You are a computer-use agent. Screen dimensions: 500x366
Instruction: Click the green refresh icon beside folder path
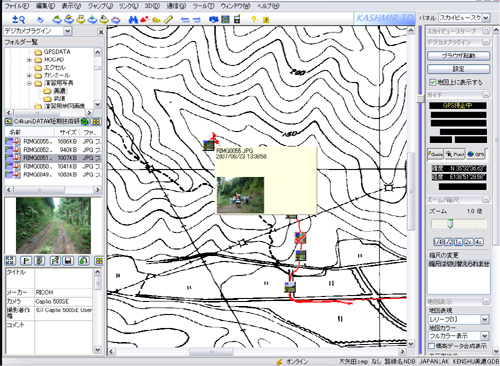tap(85, 122)
